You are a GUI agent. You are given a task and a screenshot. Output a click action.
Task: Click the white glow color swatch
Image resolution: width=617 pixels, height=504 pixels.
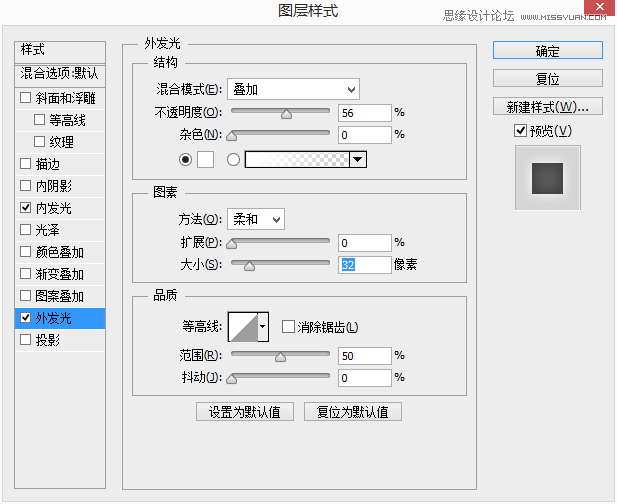[205, 159]
